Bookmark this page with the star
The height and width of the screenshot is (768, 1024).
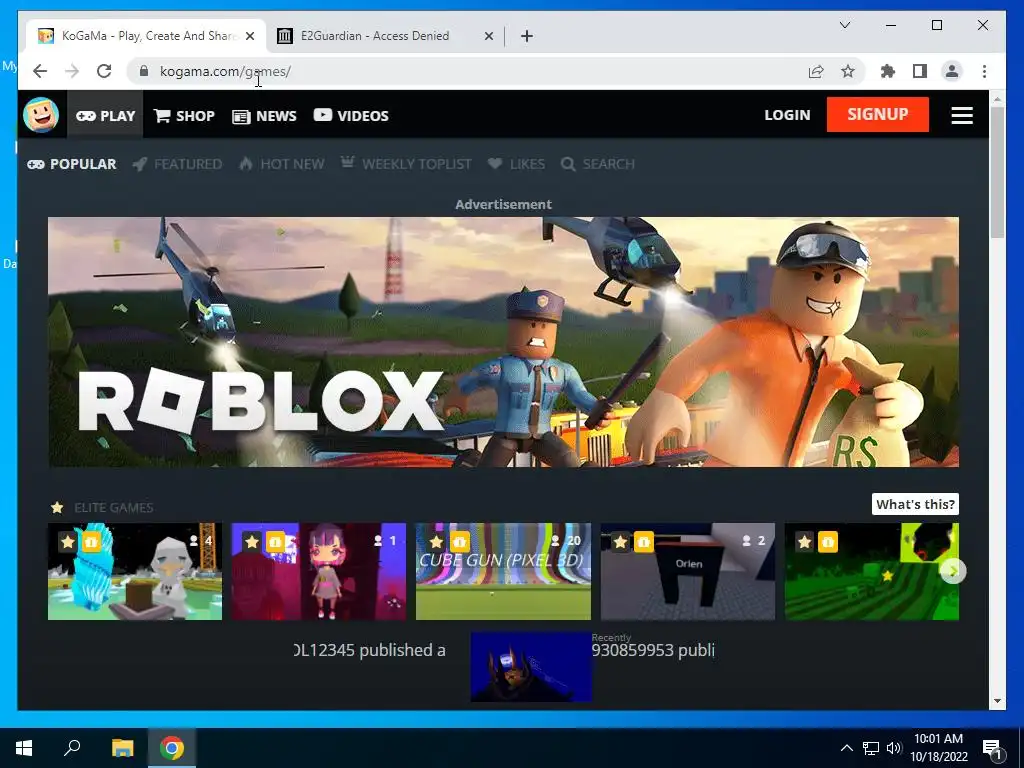coord(848,71)
